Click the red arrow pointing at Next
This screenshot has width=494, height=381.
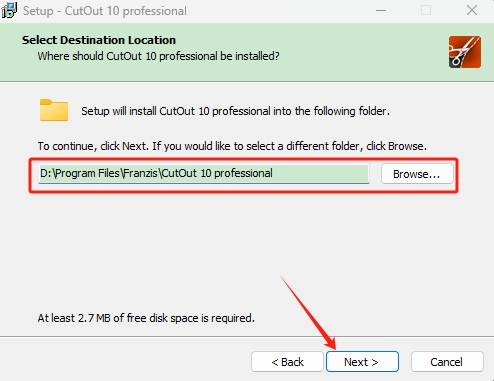point(308,312)
